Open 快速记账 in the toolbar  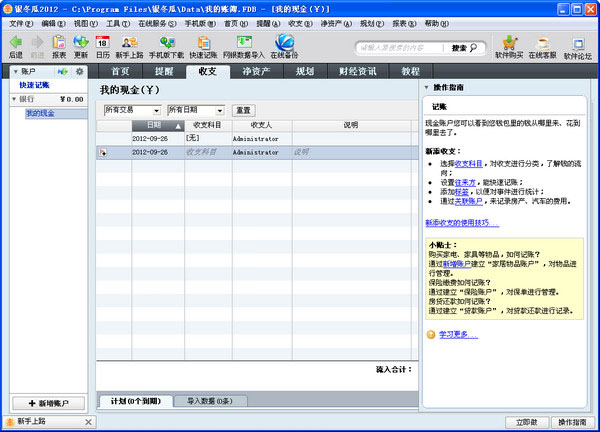(203, 45)
